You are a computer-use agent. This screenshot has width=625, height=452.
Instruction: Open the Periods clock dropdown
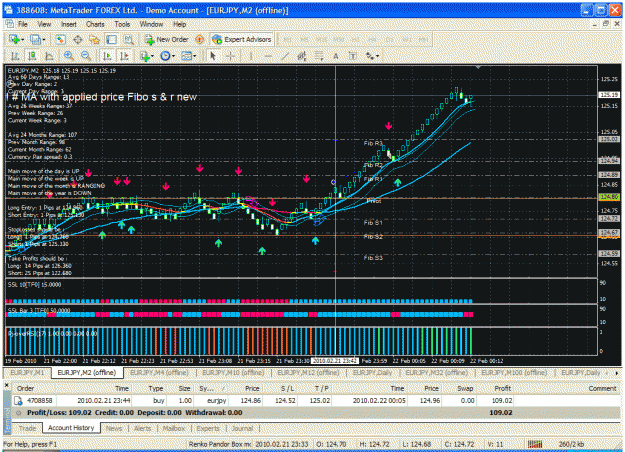point(167,56)
